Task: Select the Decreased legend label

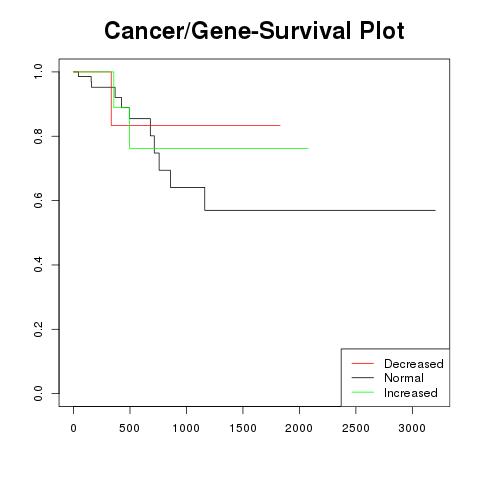Action: [414, 364]
